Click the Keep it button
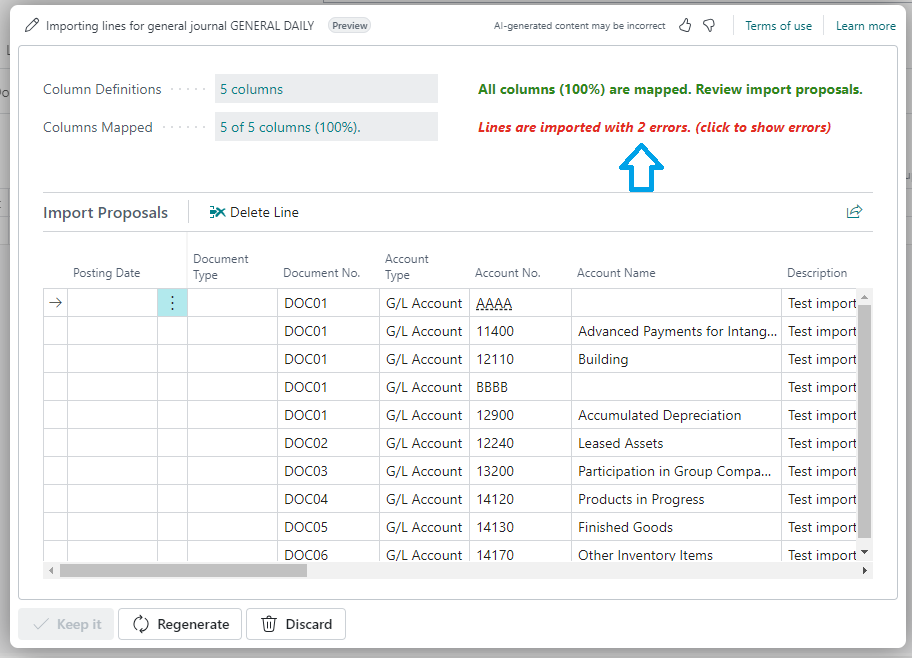The image size is (912, 658). (x=66, y=624)
